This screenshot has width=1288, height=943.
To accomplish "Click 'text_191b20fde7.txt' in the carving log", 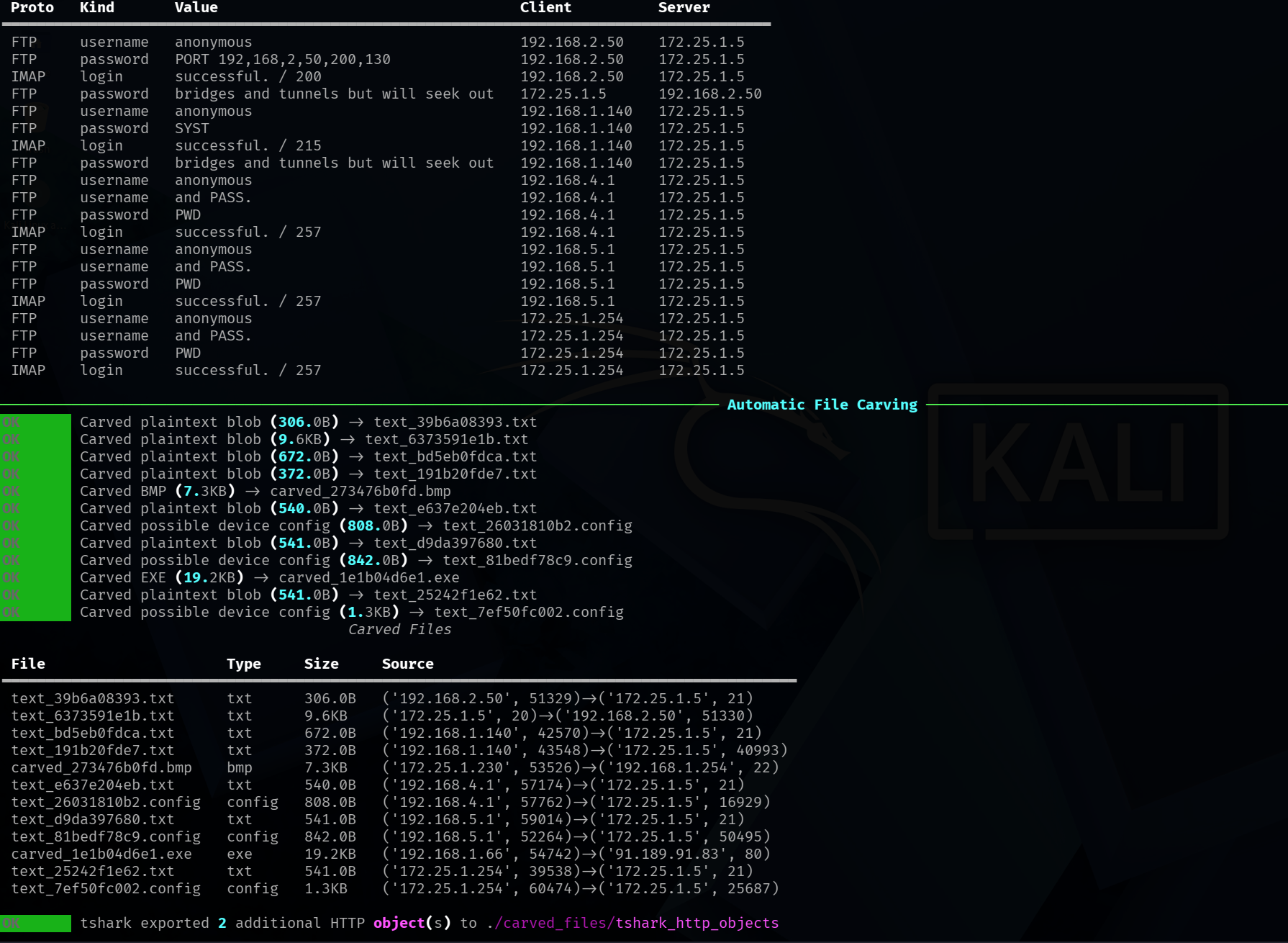I will click(x=455, y=474).
